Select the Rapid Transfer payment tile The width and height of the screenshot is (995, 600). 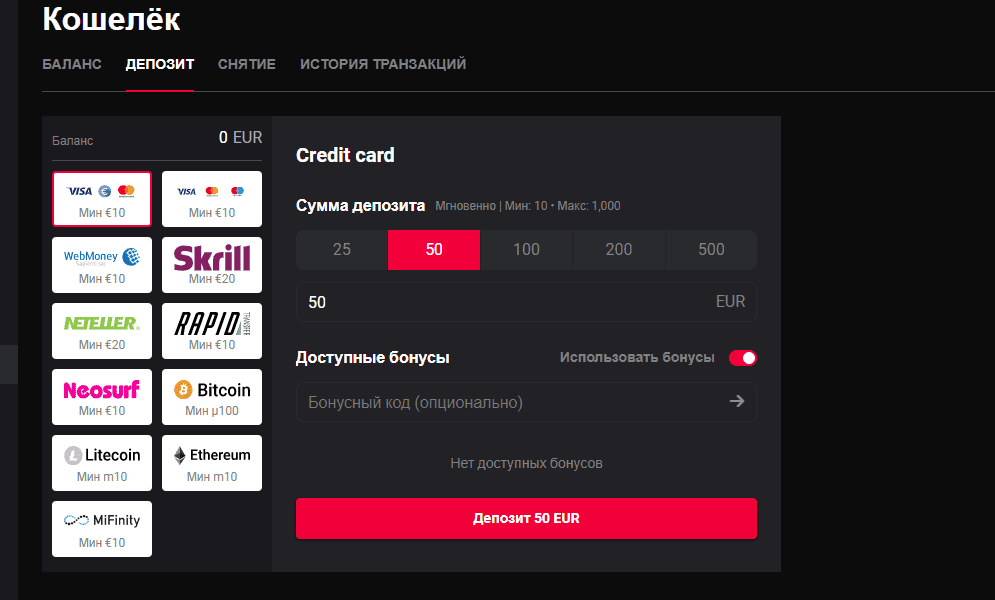[x=211, y=330]
